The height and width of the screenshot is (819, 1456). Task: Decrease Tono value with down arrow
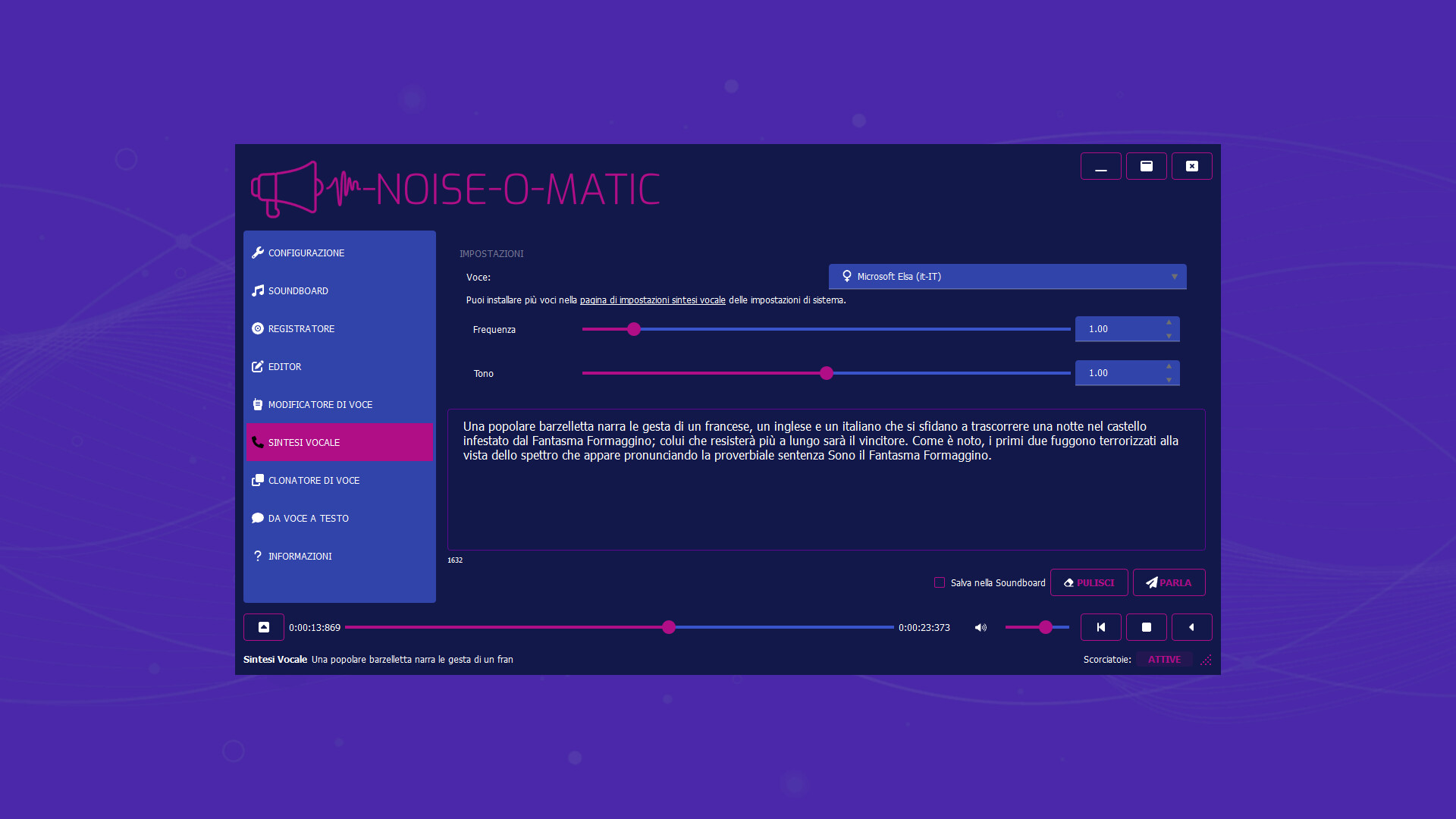click(x=1169, y=380)
